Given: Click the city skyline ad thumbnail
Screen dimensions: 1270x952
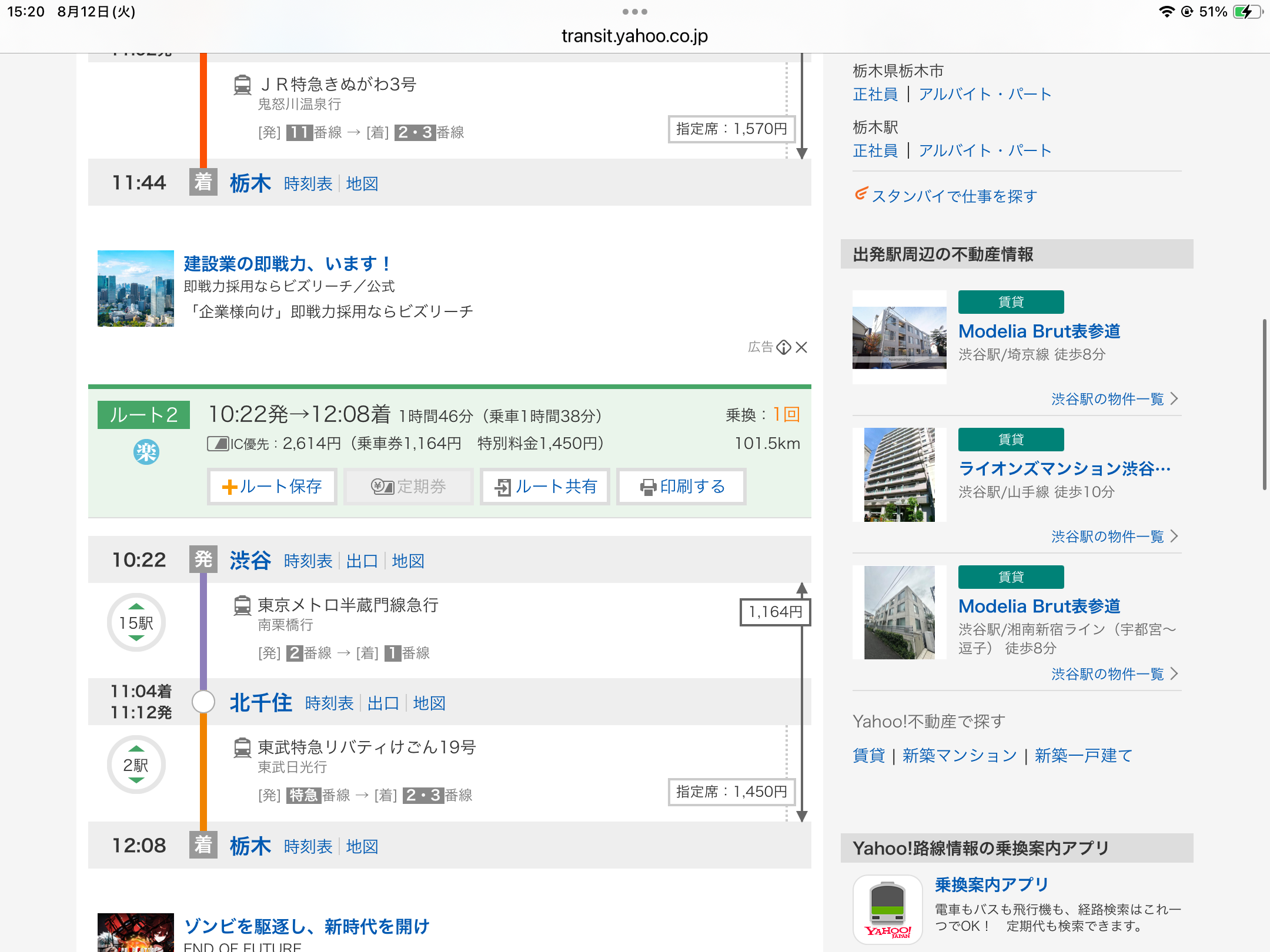Looking at the screenshot, I should coord(136,289).
